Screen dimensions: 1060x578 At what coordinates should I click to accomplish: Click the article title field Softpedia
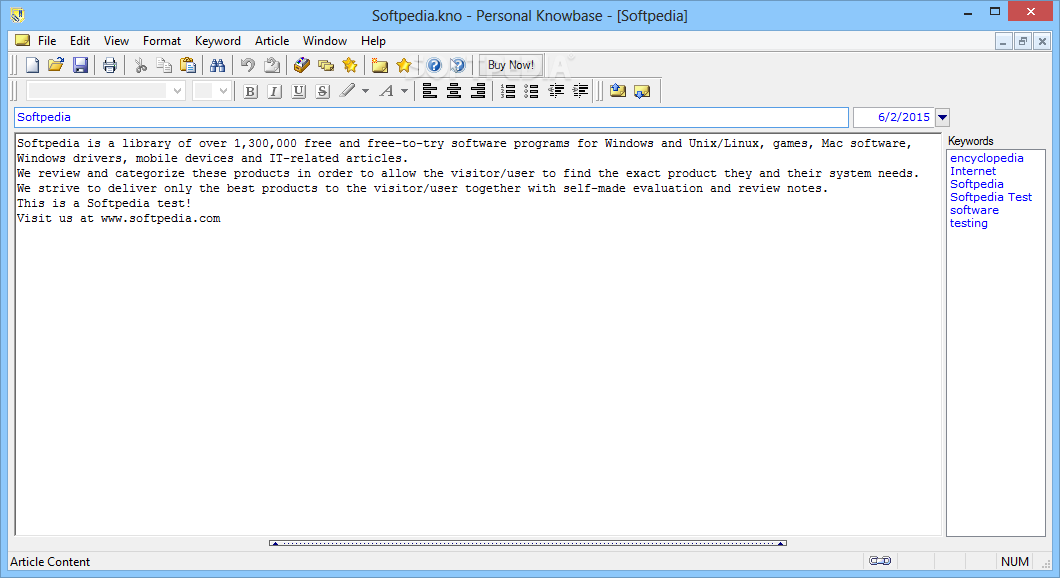point(431,117)
